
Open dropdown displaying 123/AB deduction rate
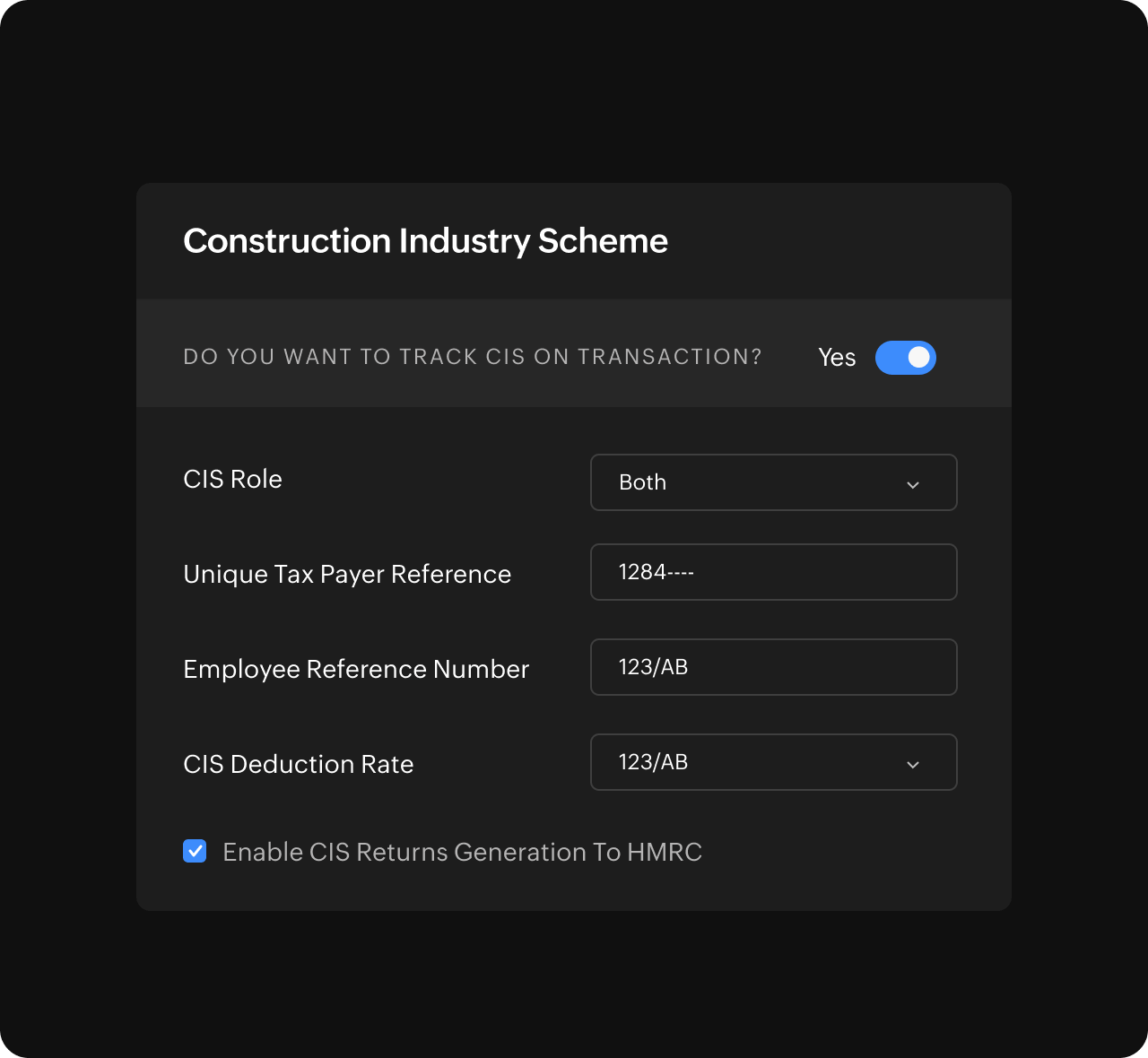click(x=773, y=762)
